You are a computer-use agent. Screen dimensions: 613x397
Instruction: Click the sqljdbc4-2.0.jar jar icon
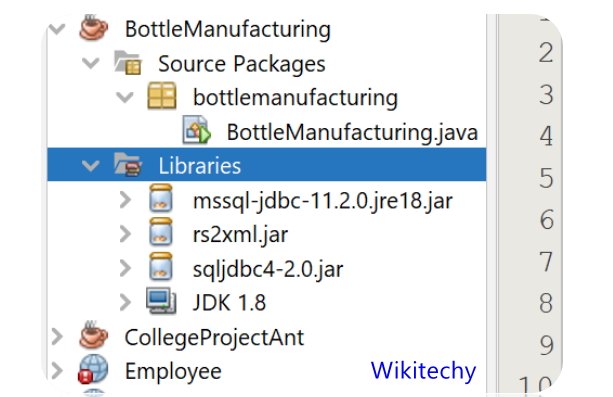161,266
